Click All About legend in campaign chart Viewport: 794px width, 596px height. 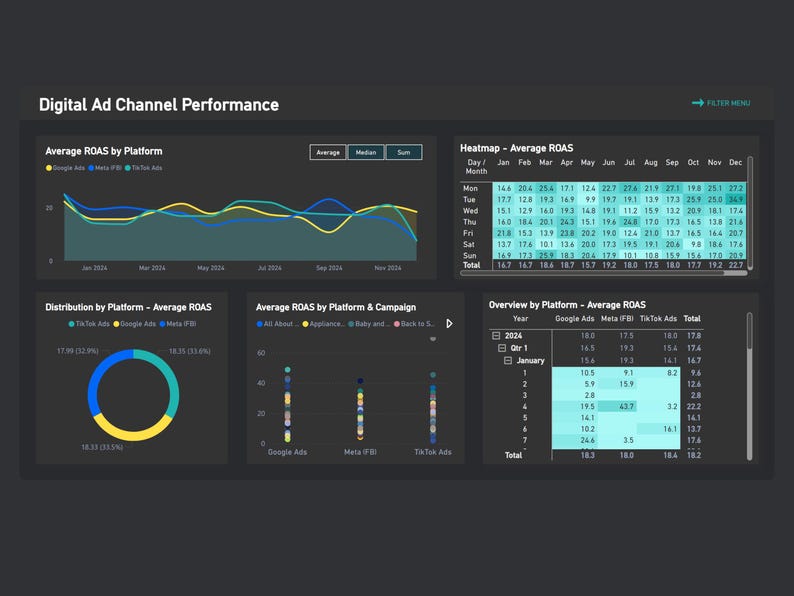point(278,324)
